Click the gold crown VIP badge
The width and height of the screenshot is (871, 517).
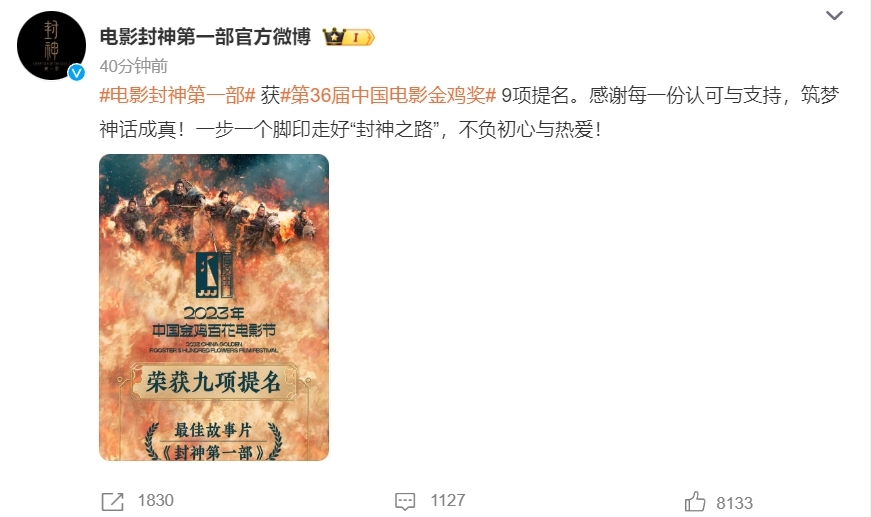pyautogui.click(x=349, y=37)
